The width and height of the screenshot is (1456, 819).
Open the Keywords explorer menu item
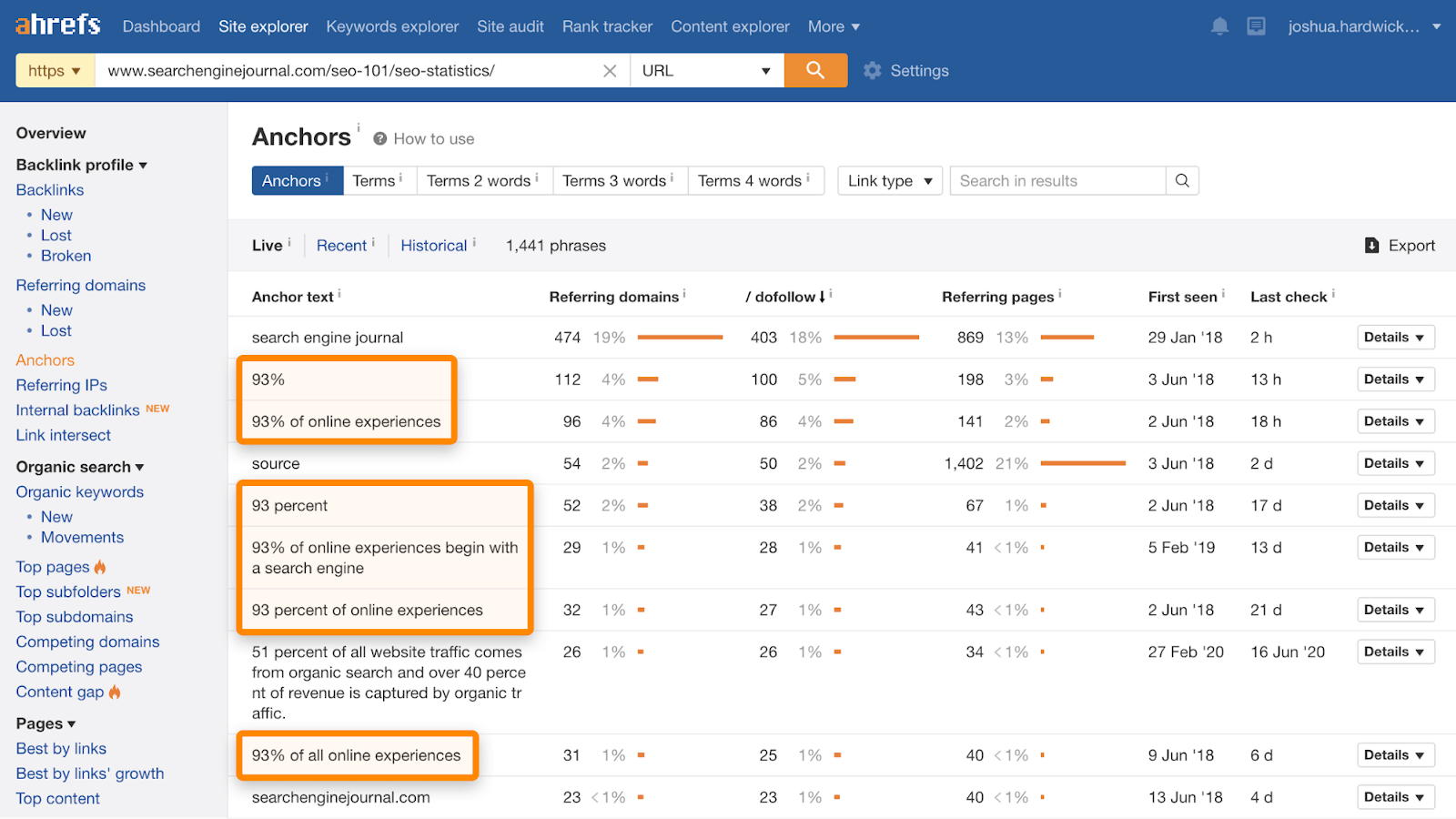[x=391, y=26]
